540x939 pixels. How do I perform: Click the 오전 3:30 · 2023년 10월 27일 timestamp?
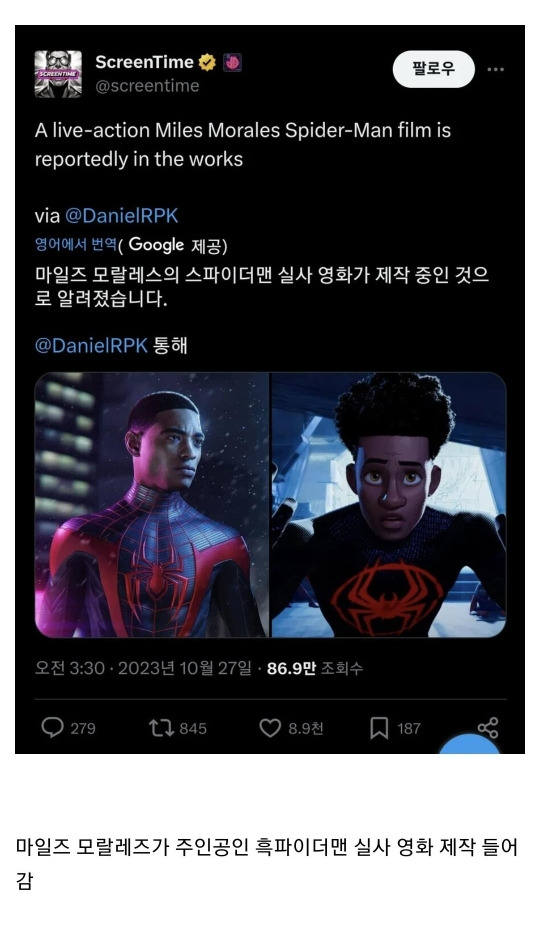point(143,668)
